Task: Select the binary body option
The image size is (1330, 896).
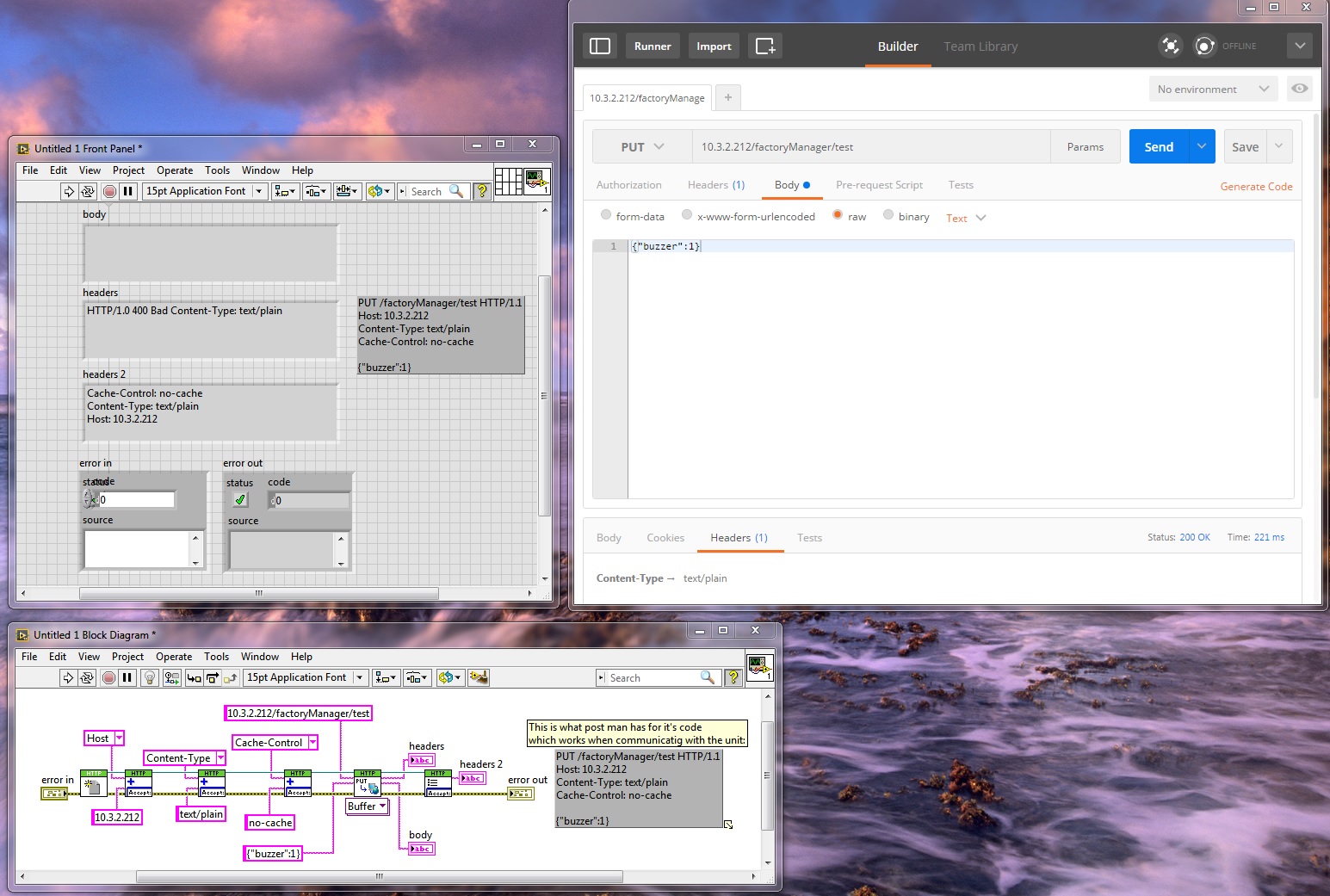Action: coord(888,215)
